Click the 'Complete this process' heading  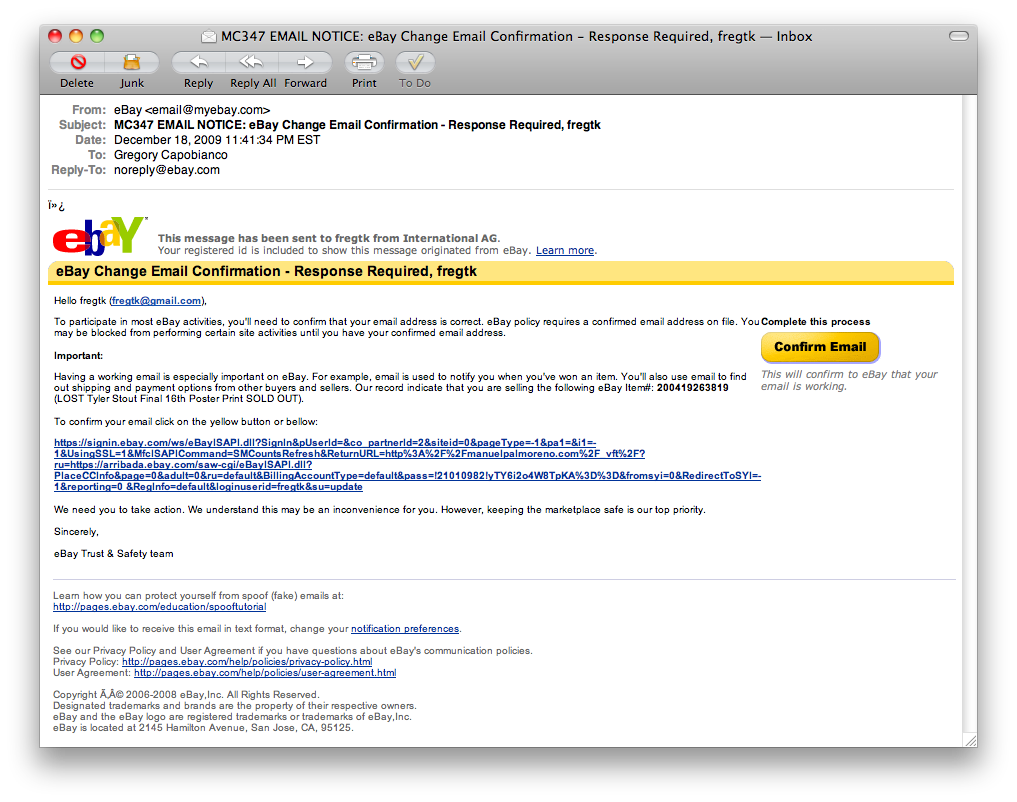coord(815,322)
